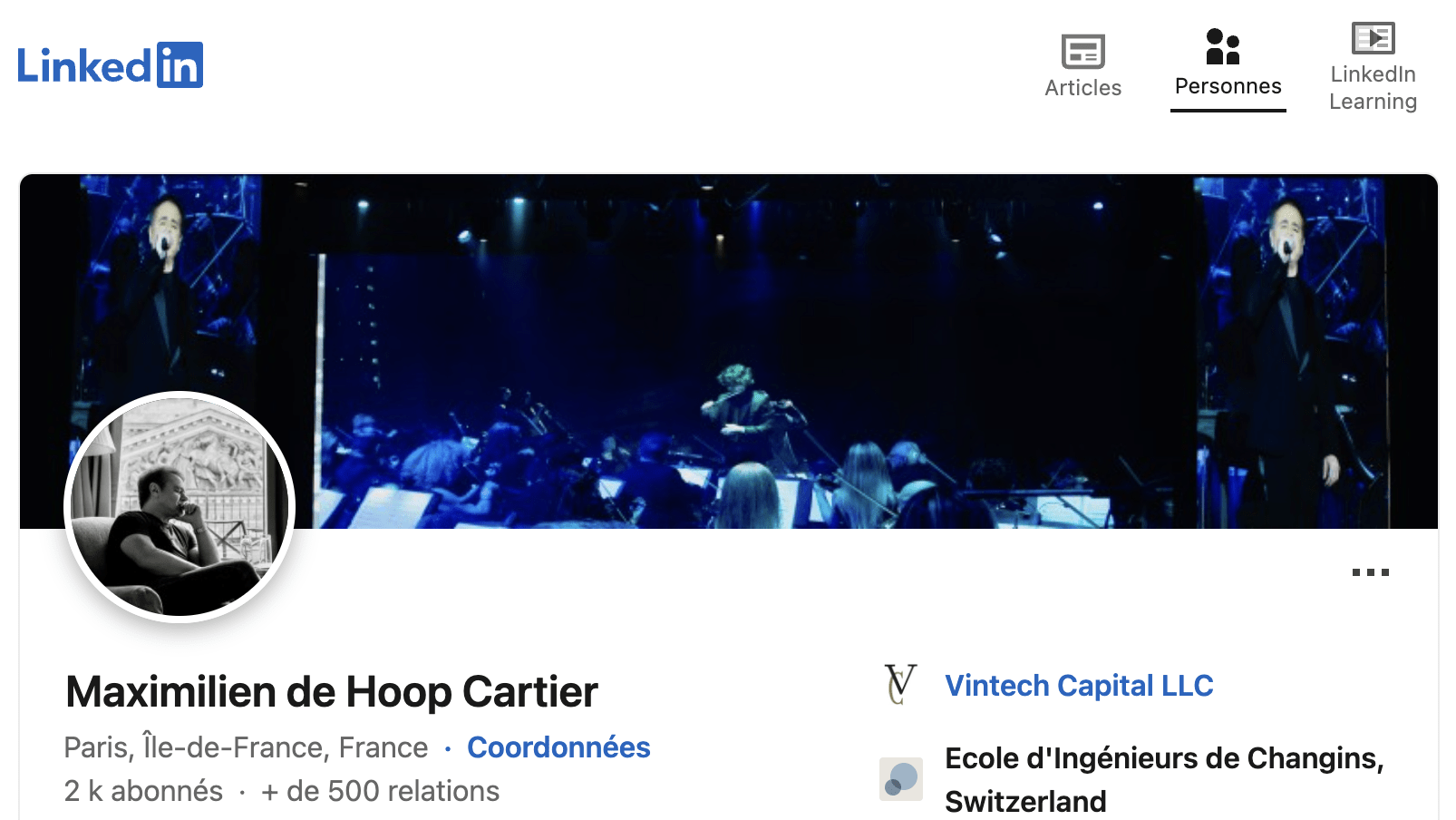Viewport: 1456px width, 820px height.
Task: Click the Paris, Île-de-France location text
Action: [246, 747]
